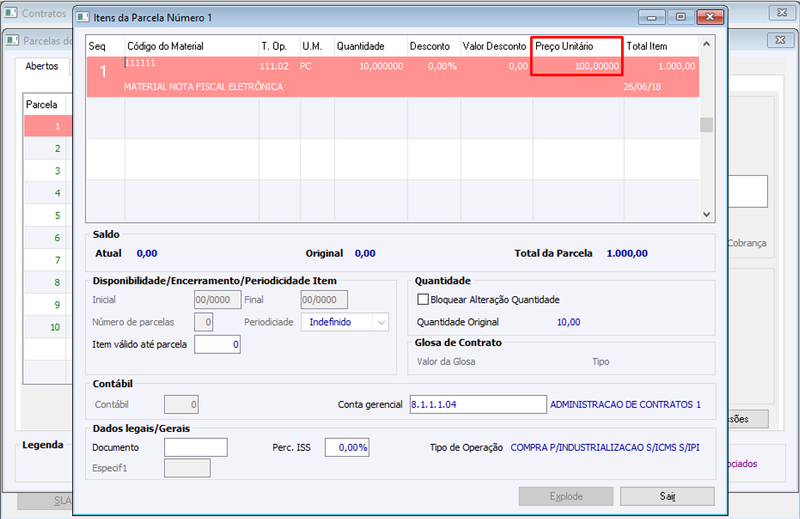Switch to the Abertos tab
The height and width of the screenshot is (519, 800).
[42, 66]
